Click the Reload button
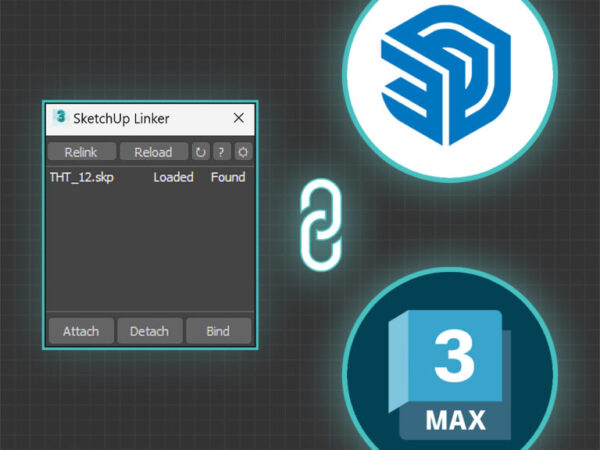 pos(154,152)
